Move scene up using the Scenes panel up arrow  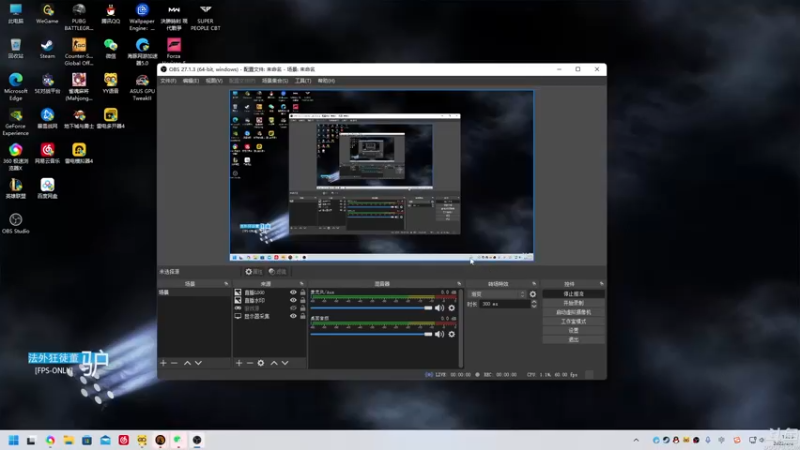(187, 363)
